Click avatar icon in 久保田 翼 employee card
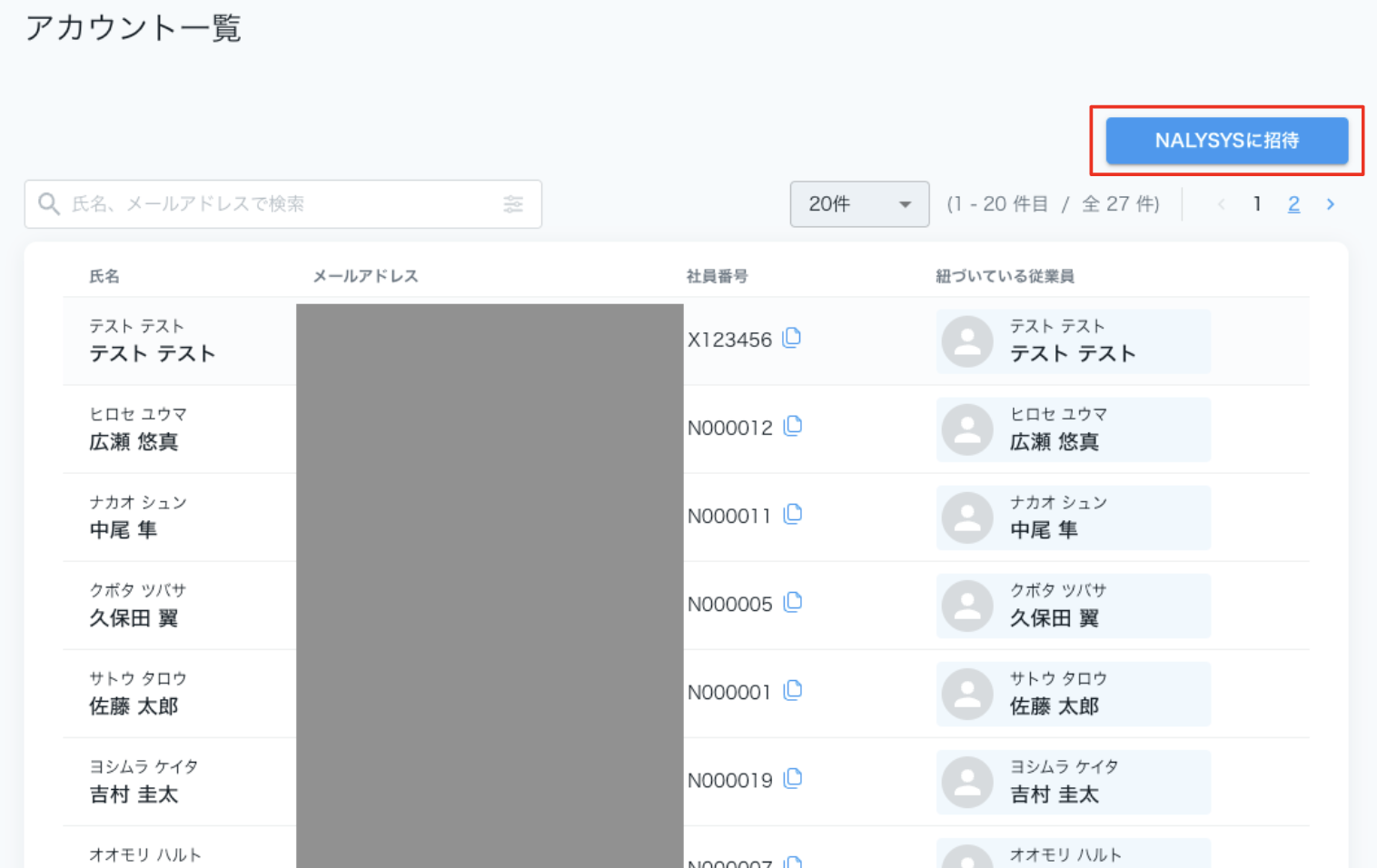 [967, 606]
